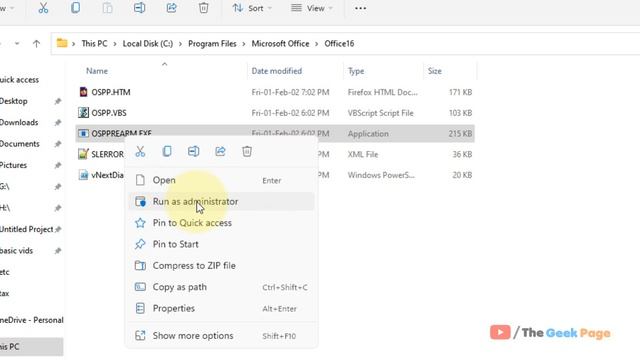
Task: Choose Show more options
Action: [221, 336]
